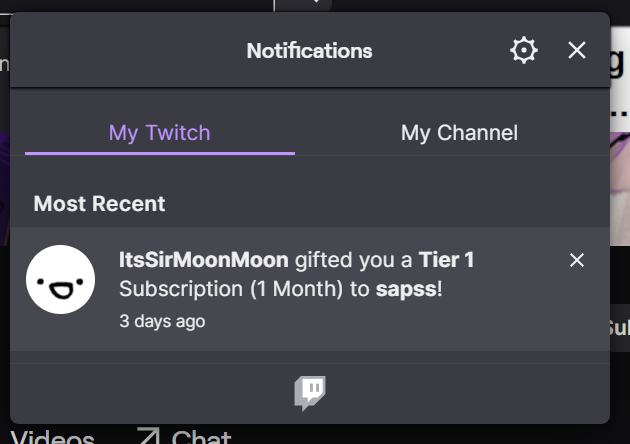Click the Twitch glitch logo at panel bottom
The width and height of the screenshot is (630, 444).
[x=310, y=392]
